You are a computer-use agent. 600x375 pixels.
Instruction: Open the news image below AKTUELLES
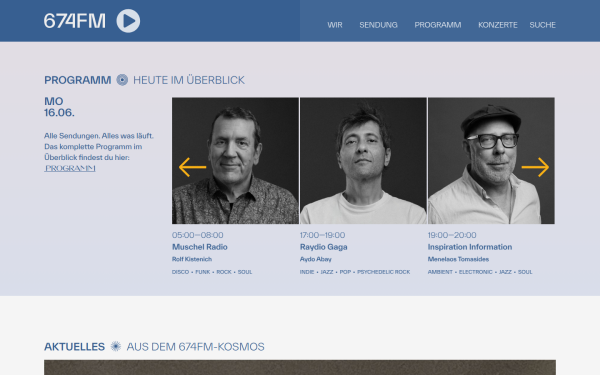click(x=300, y=367)
